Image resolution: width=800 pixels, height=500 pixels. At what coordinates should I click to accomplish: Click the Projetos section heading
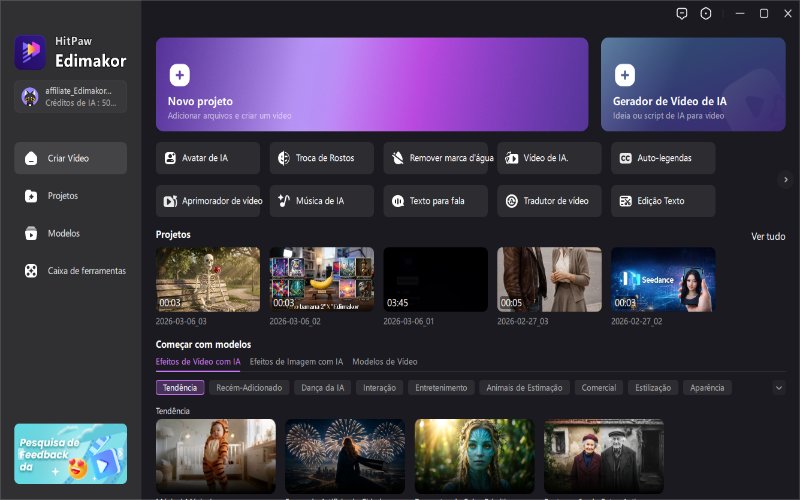[x=173, y=235]
